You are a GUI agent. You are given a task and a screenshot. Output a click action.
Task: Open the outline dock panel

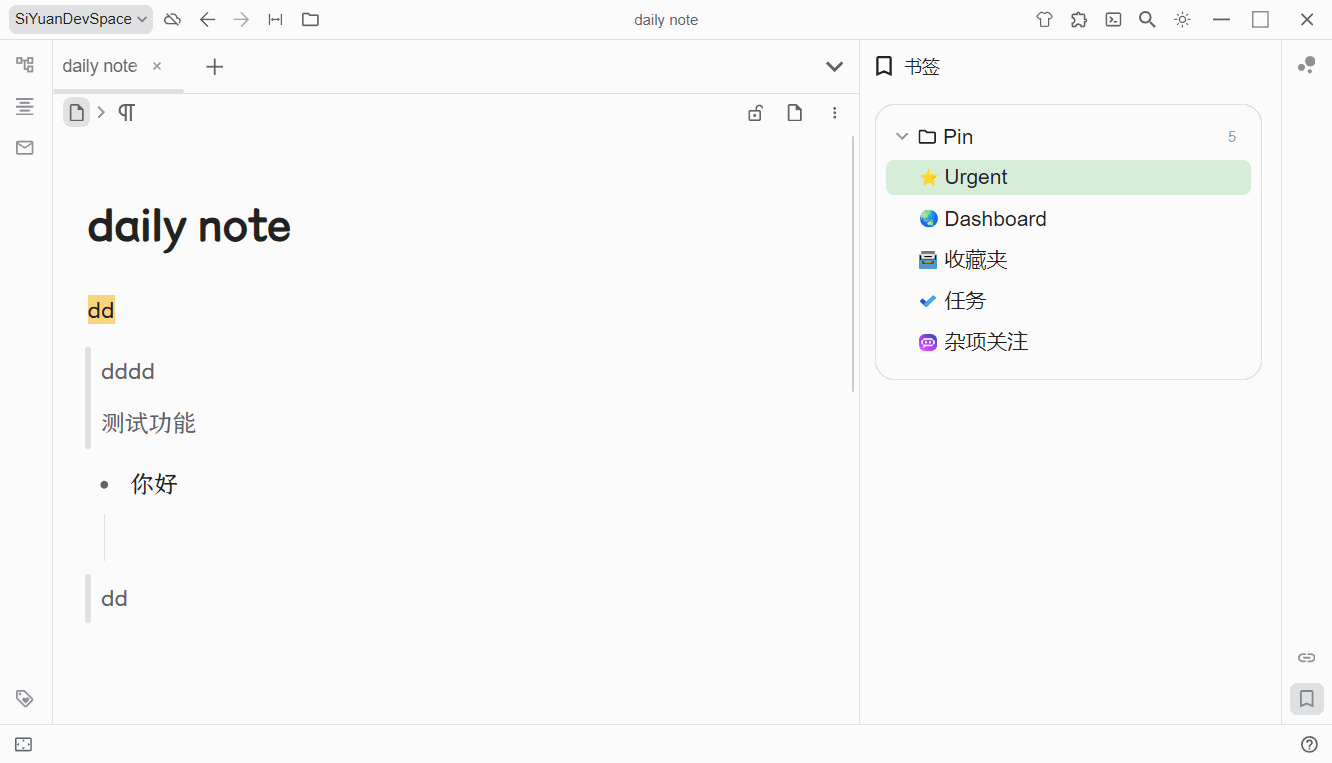(x=25, y=106)
